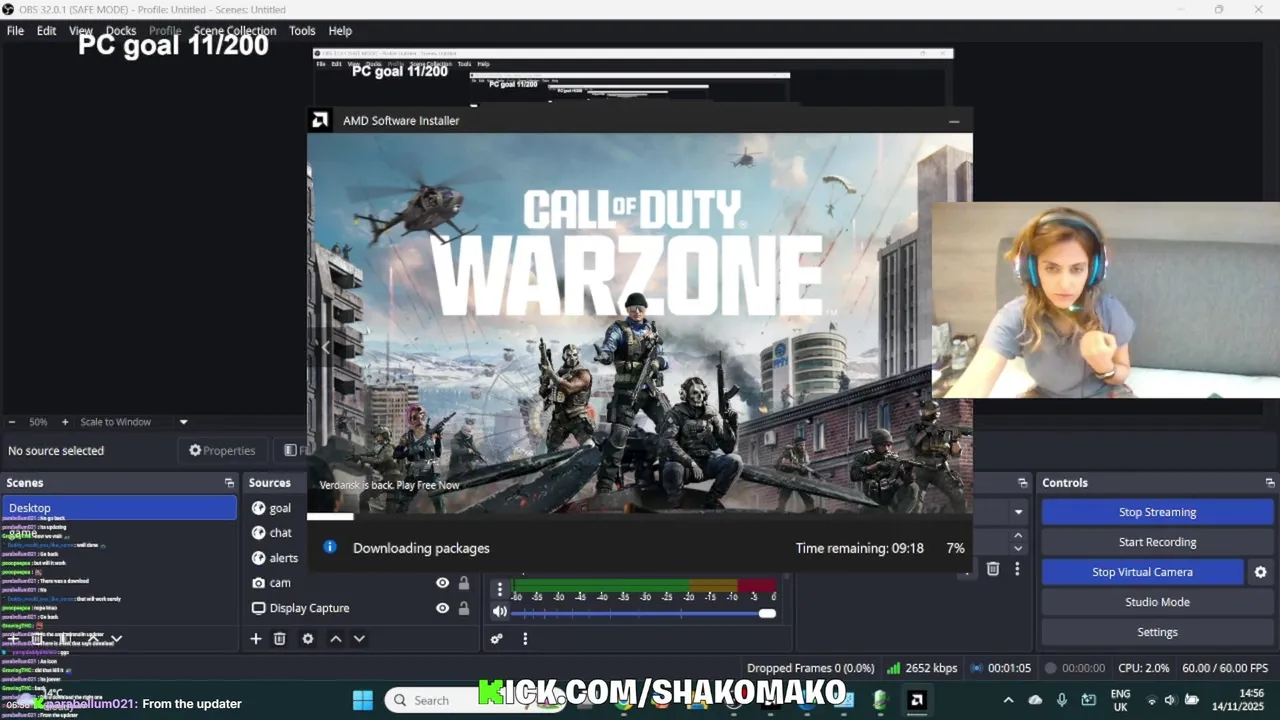Show hidden system tray icons
This screenshot has width=1280, height=720.
[x=1008, y=700]
